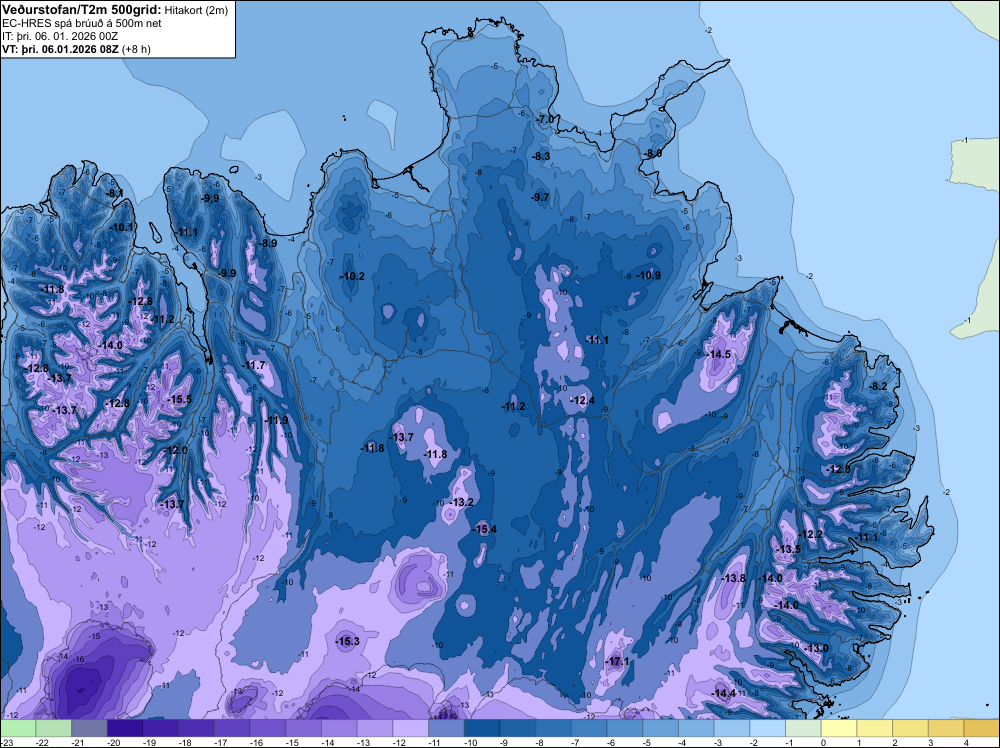Choose the 2 yellow legend swatch
The image size is (1000, 748).
(x=911, y=728)
